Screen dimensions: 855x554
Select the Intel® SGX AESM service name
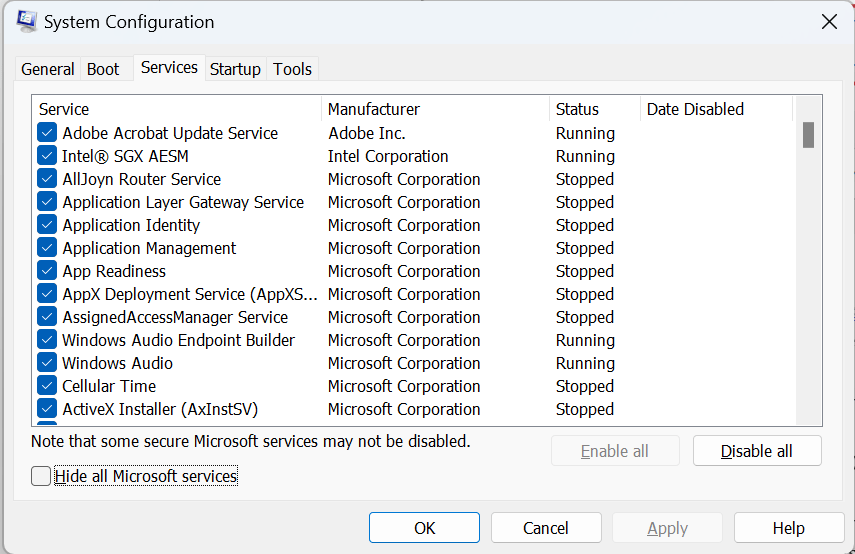125,156
